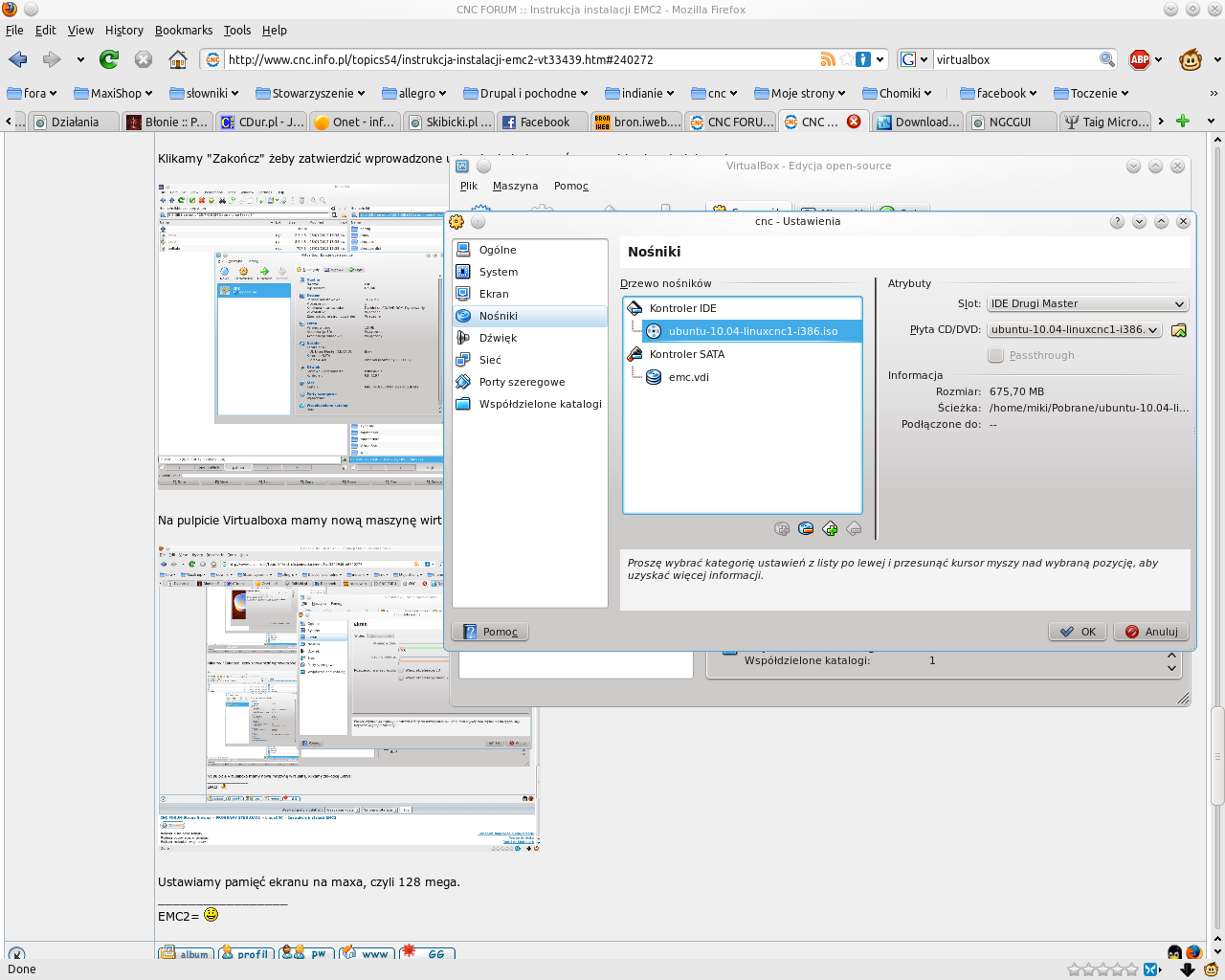
Task: Click the RSS feed icon in address bar
Action: [x=828, y=59]
